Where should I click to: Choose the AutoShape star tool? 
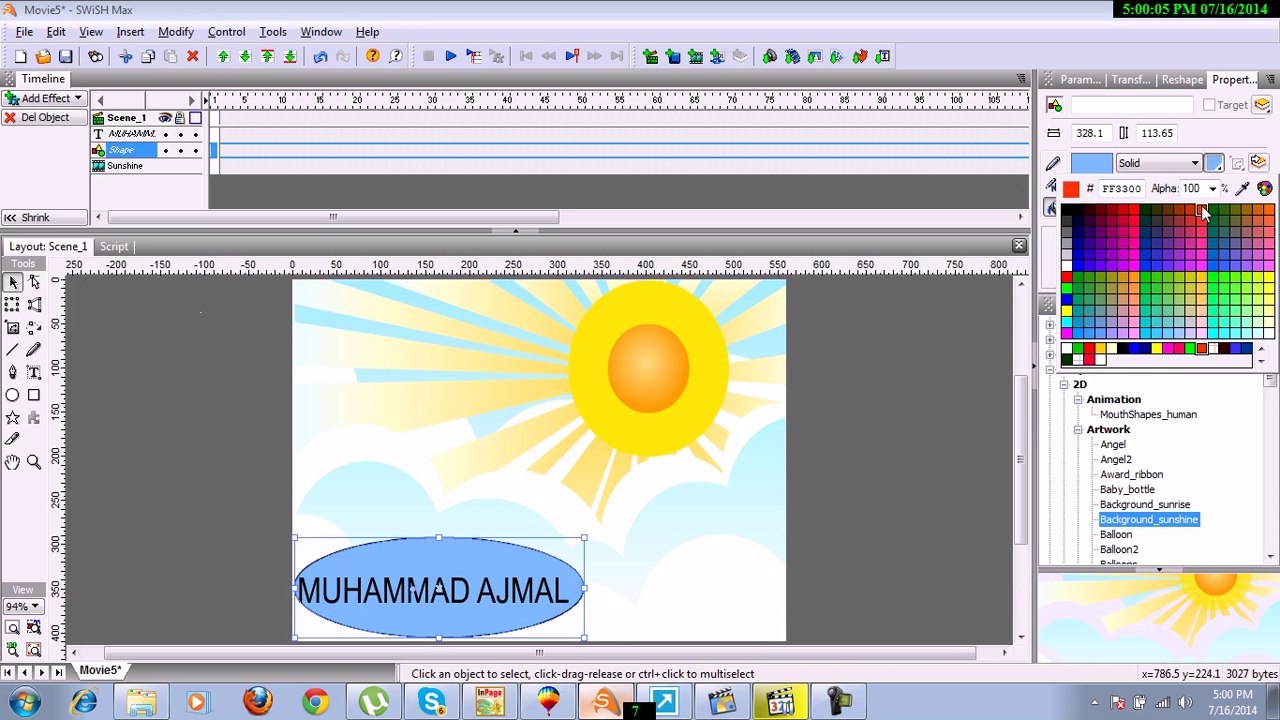13,417
